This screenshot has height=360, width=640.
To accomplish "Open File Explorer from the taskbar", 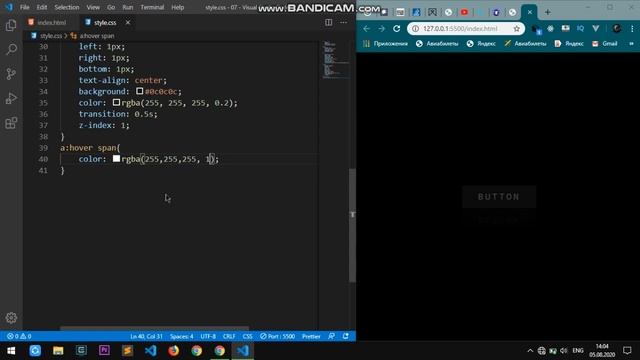I will tap(58, 351).
